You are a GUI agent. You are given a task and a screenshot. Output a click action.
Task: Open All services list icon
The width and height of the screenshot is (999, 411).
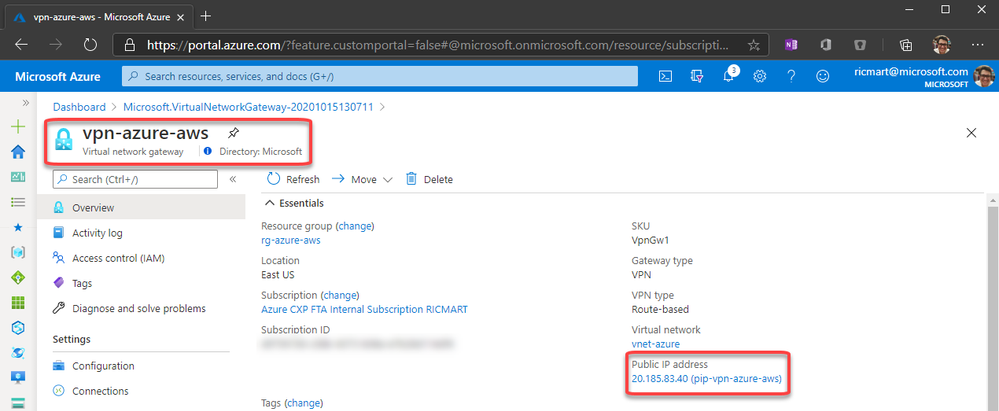point(18,202)
